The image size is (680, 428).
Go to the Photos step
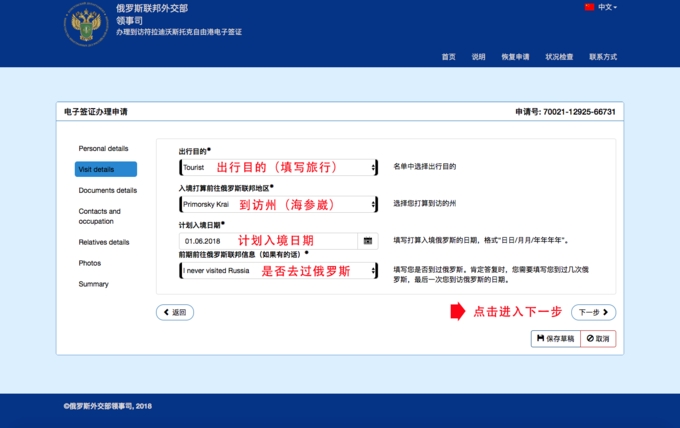click(90, 263)
